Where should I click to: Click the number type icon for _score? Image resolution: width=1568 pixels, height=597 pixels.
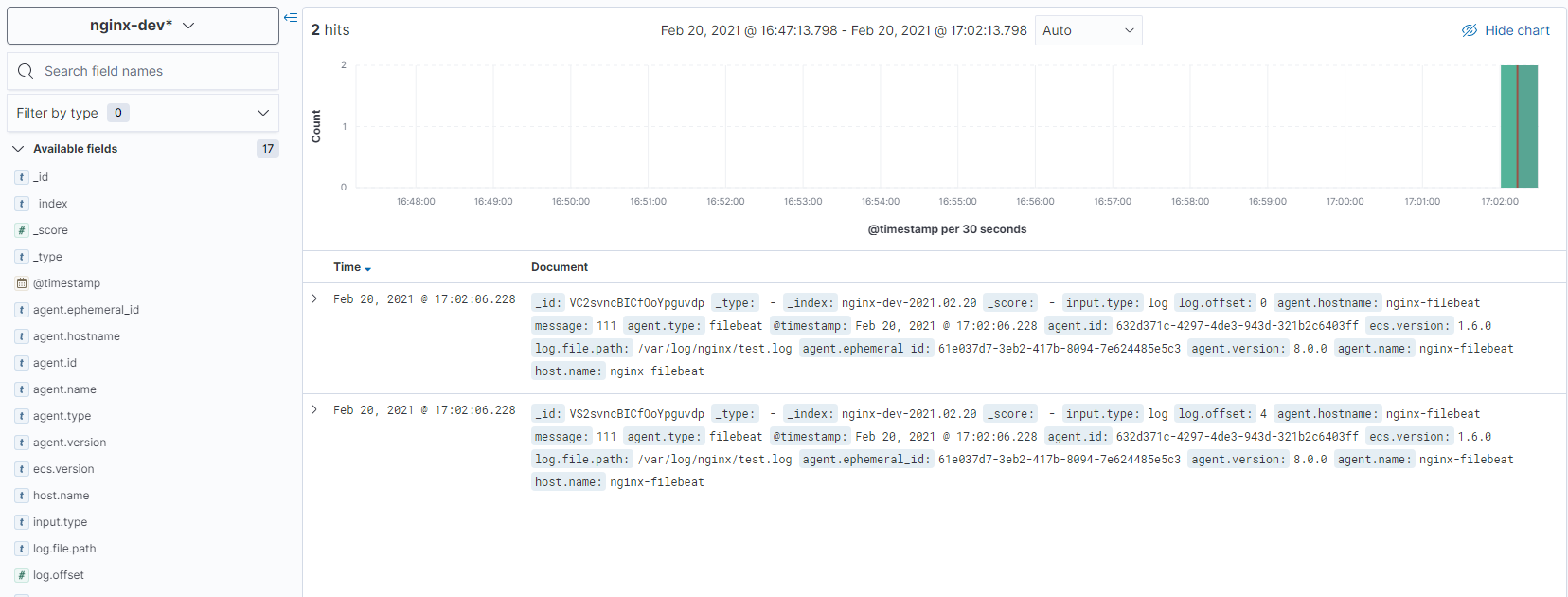pos(22,230)
